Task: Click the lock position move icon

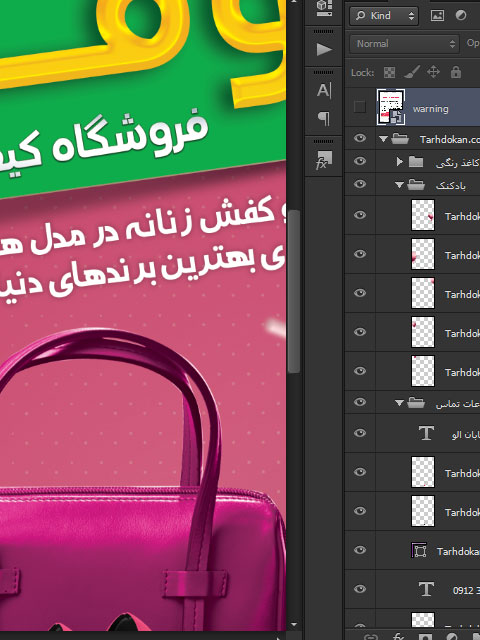Action: (x=433, y=72)
